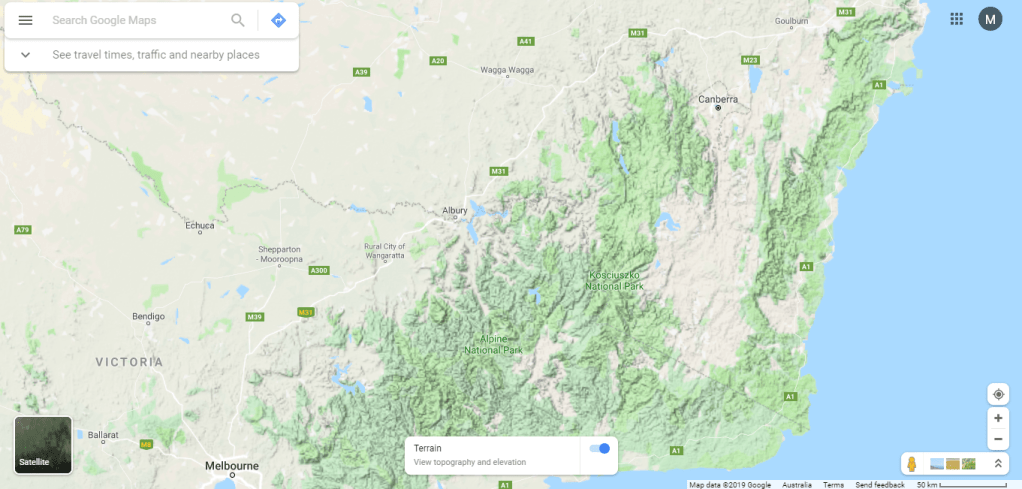Click the Melbourne city label
The height and width of the screenshot is (489, 1022).
231,466
